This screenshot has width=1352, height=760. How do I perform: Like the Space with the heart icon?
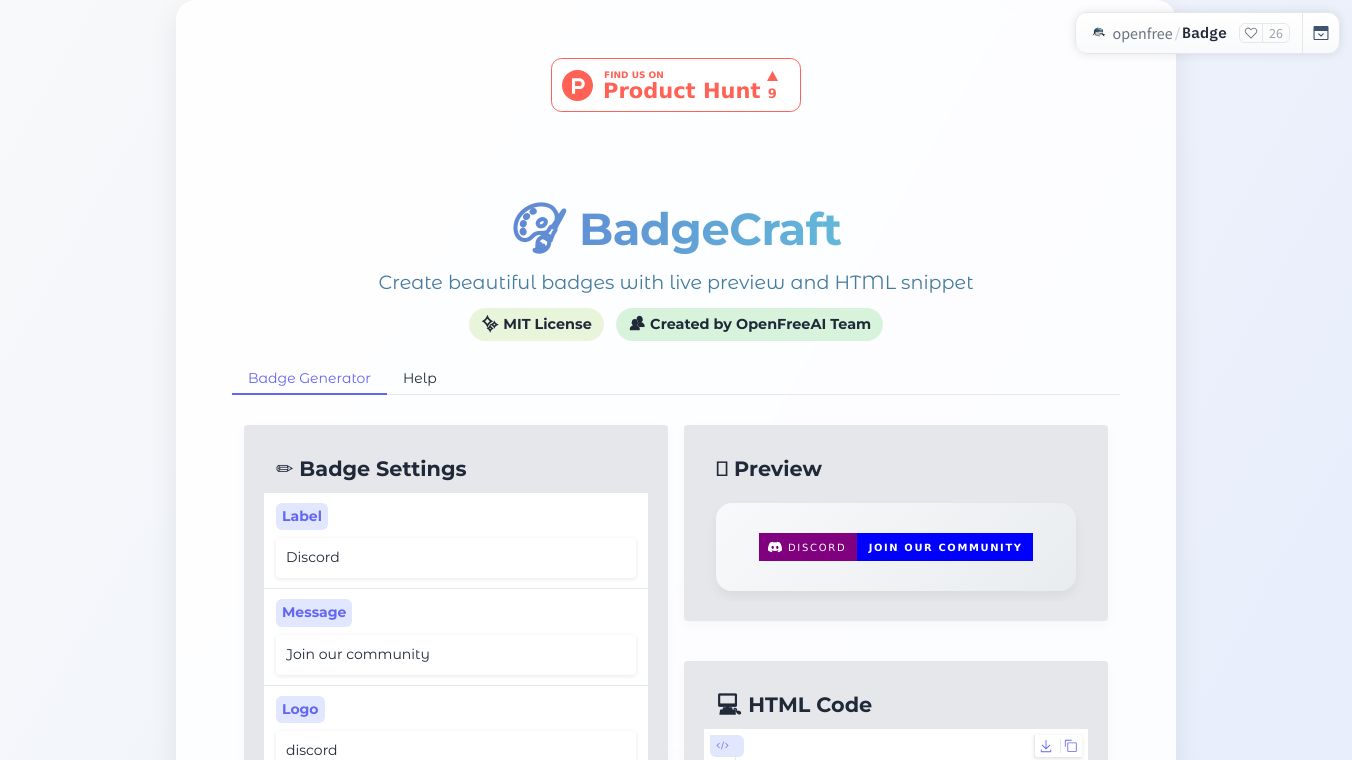tap(1250, 33)
